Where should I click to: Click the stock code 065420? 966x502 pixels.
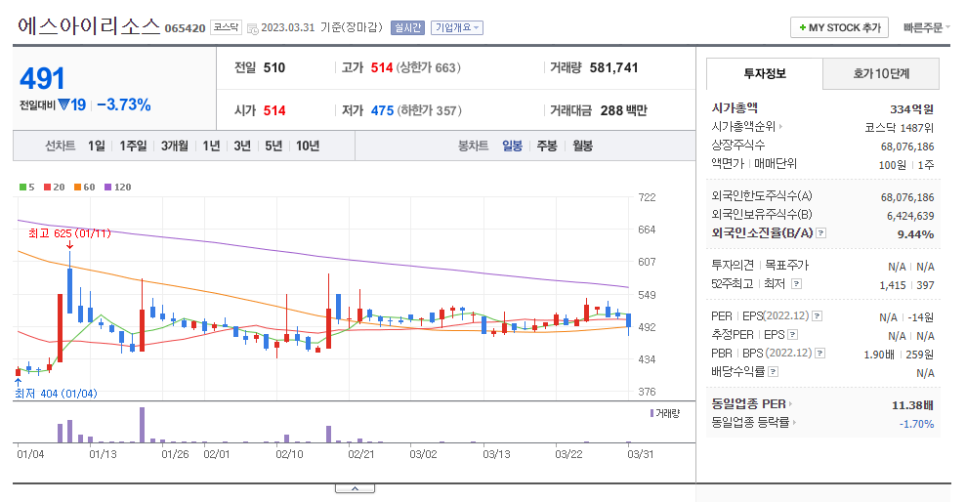(x=185, y=28)
